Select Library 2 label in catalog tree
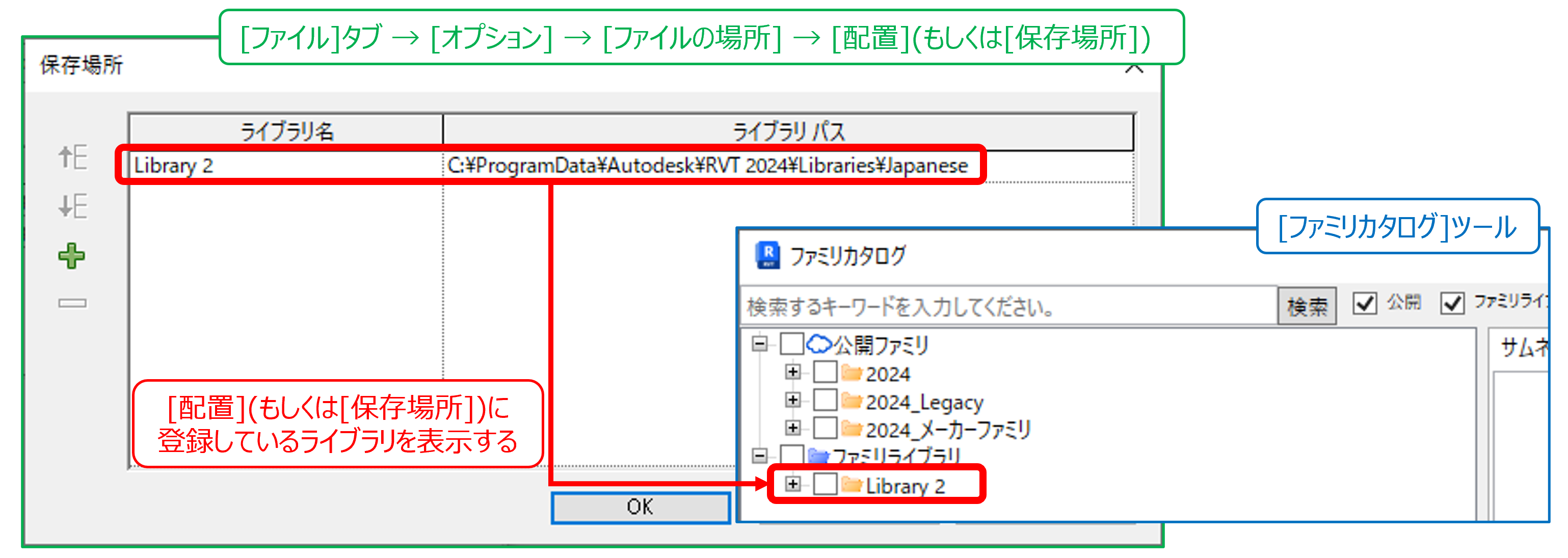This screenshot has height=558, width=1568. [x=905, y=486]
